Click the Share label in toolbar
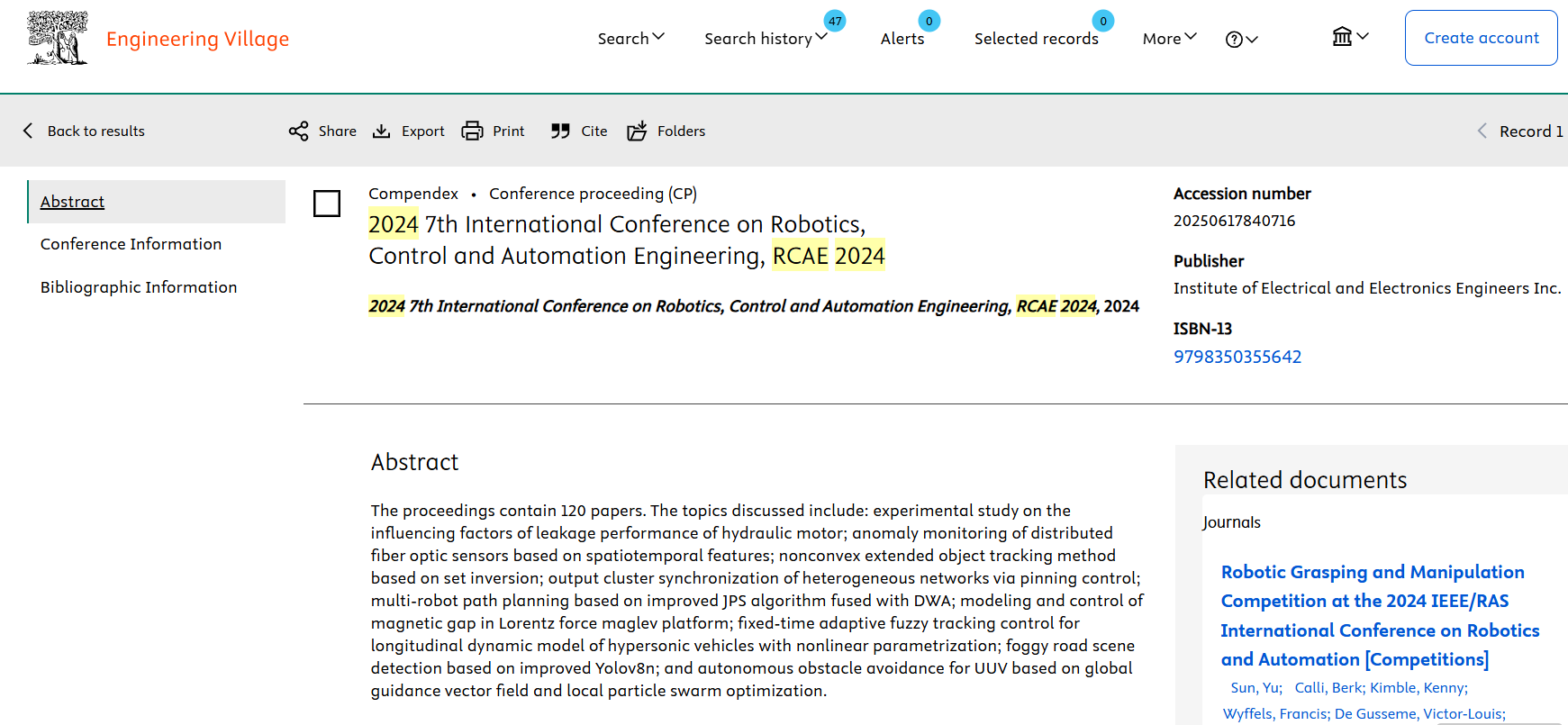1568x725 pixels. [x=338, y=131]
